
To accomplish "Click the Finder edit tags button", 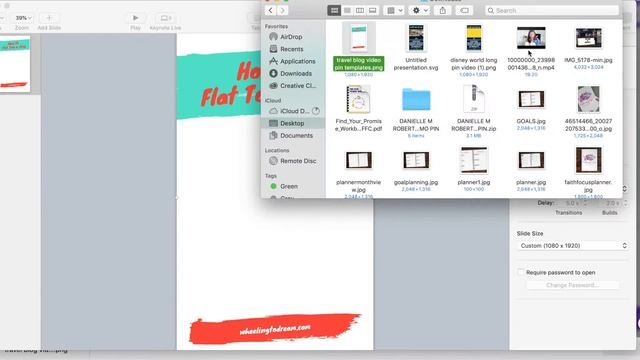I will point(464,11).
